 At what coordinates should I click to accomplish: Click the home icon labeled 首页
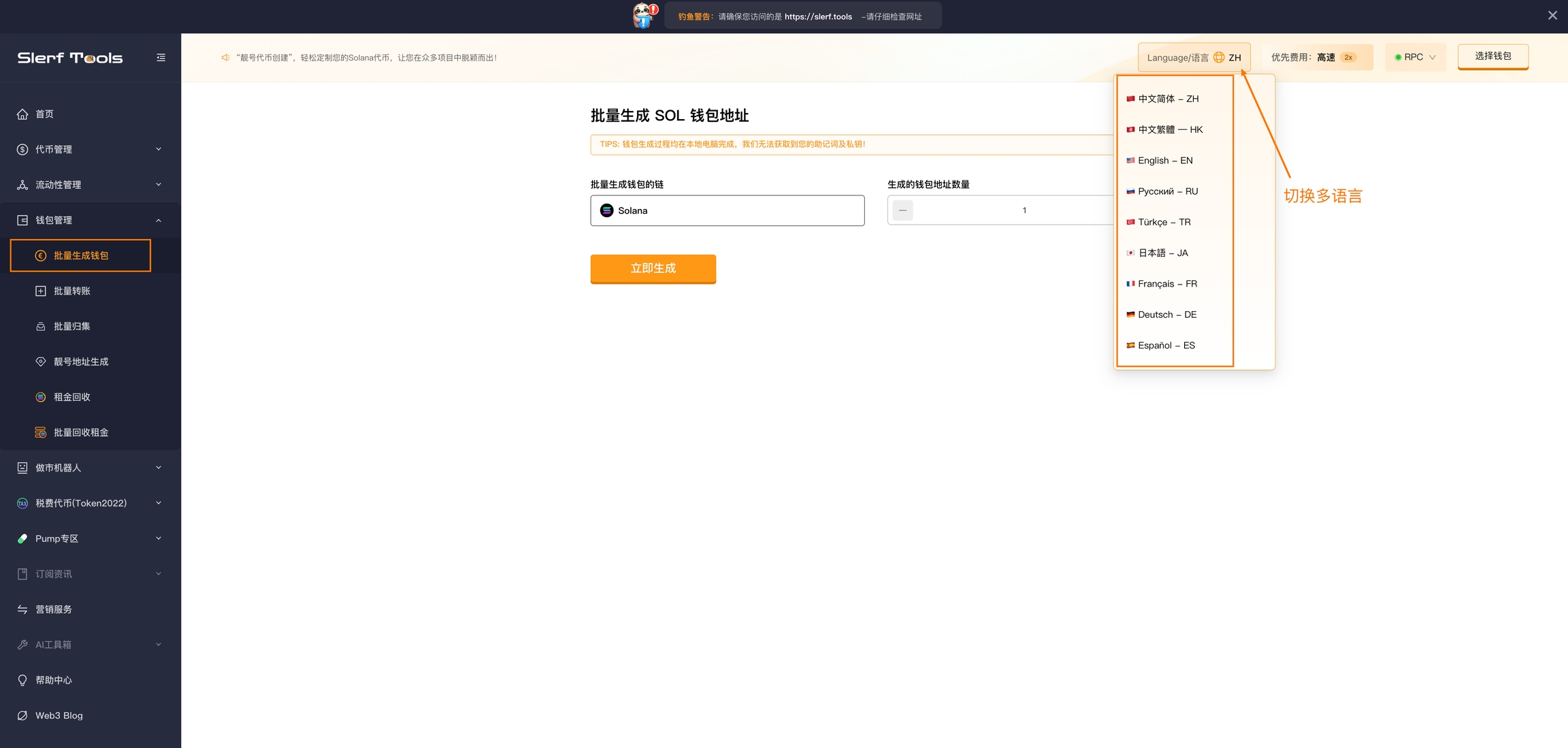point(22,114)
